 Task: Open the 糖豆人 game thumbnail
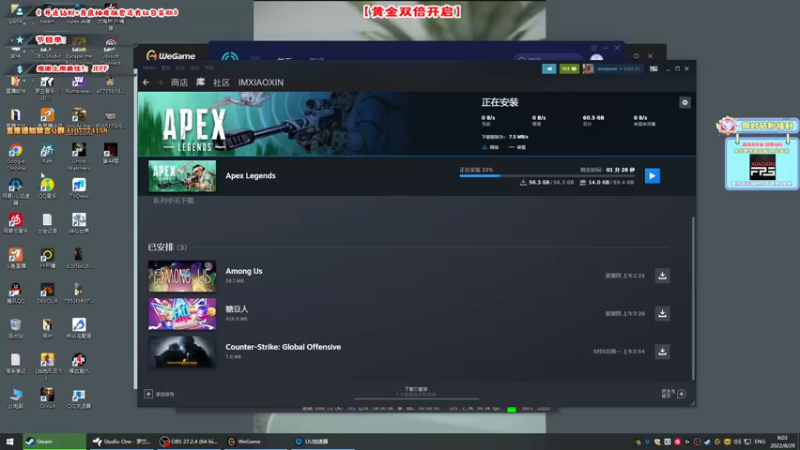coord(182,314)
